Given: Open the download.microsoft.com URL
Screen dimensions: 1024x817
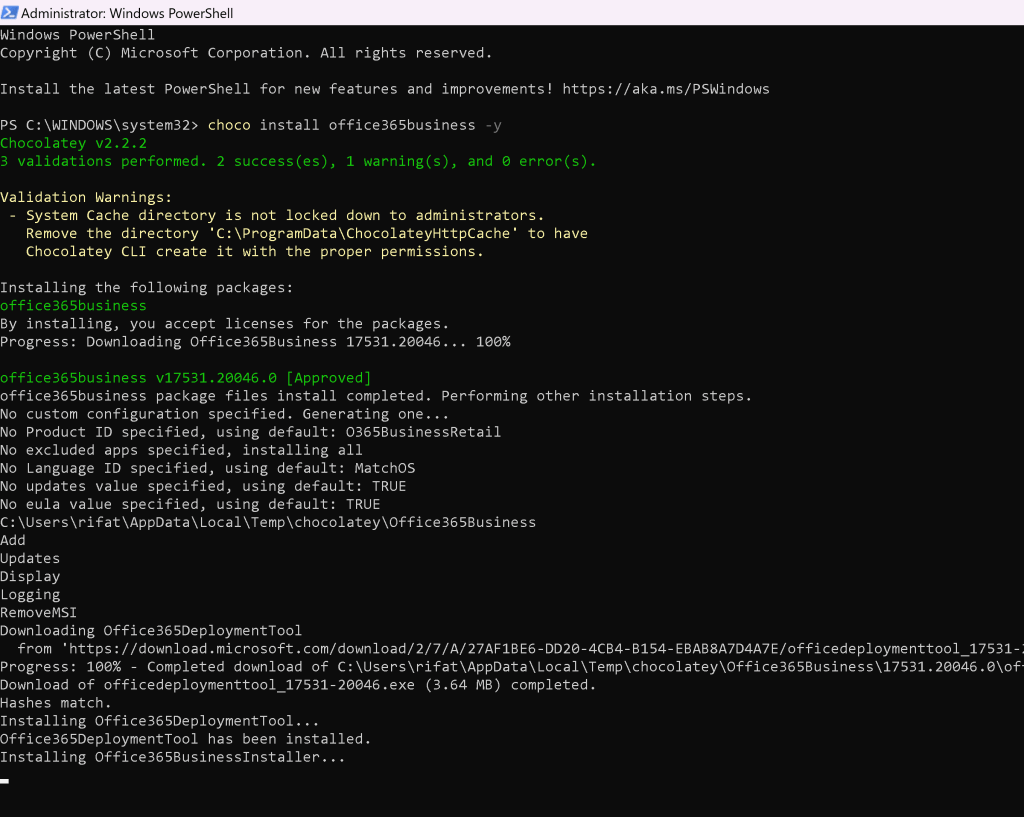Looking at the screenshot, I should [x=546, y=649].
